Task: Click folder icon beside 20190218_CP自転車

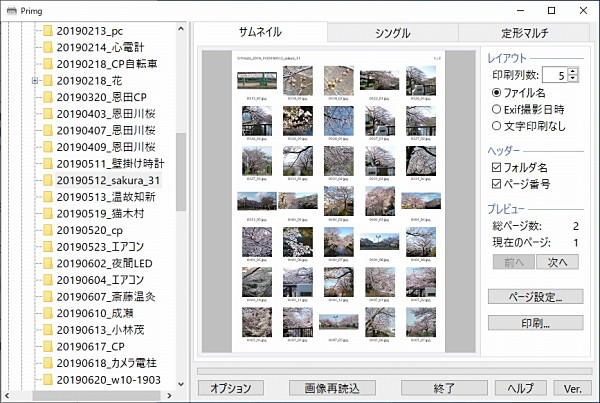Action: pyautogui.click(x=48, y=64)
